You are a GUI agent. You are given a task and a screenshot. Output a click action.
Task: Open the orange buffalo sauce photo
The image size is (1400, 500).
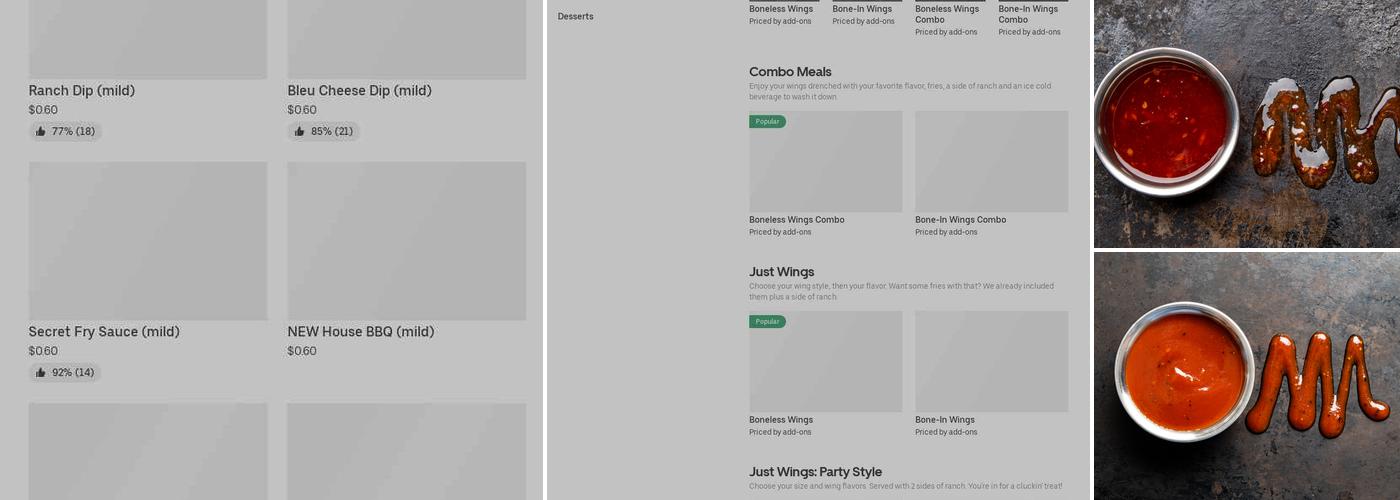tap(1246, 375)
